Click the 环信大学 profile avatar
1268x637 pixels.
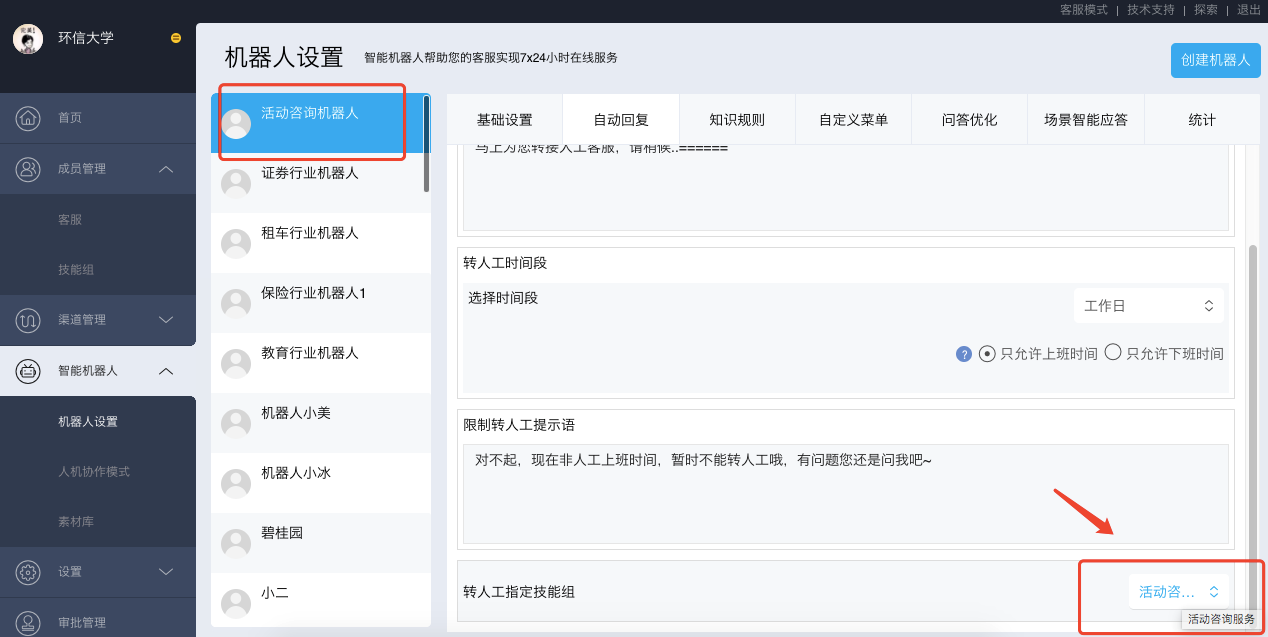28,38
